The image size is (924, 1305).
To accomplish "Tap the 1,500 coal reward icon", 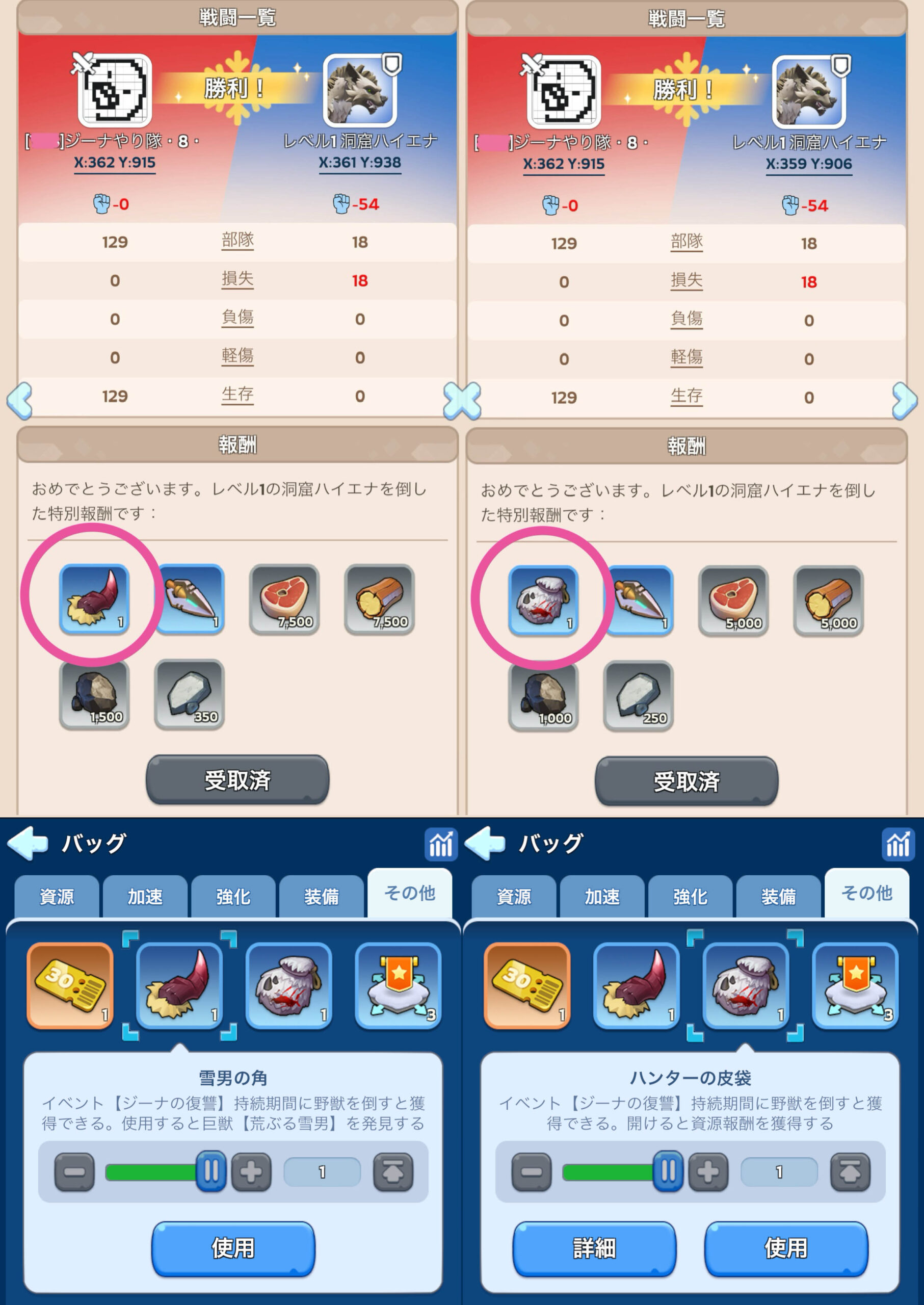I will click(x=94, y=694).
